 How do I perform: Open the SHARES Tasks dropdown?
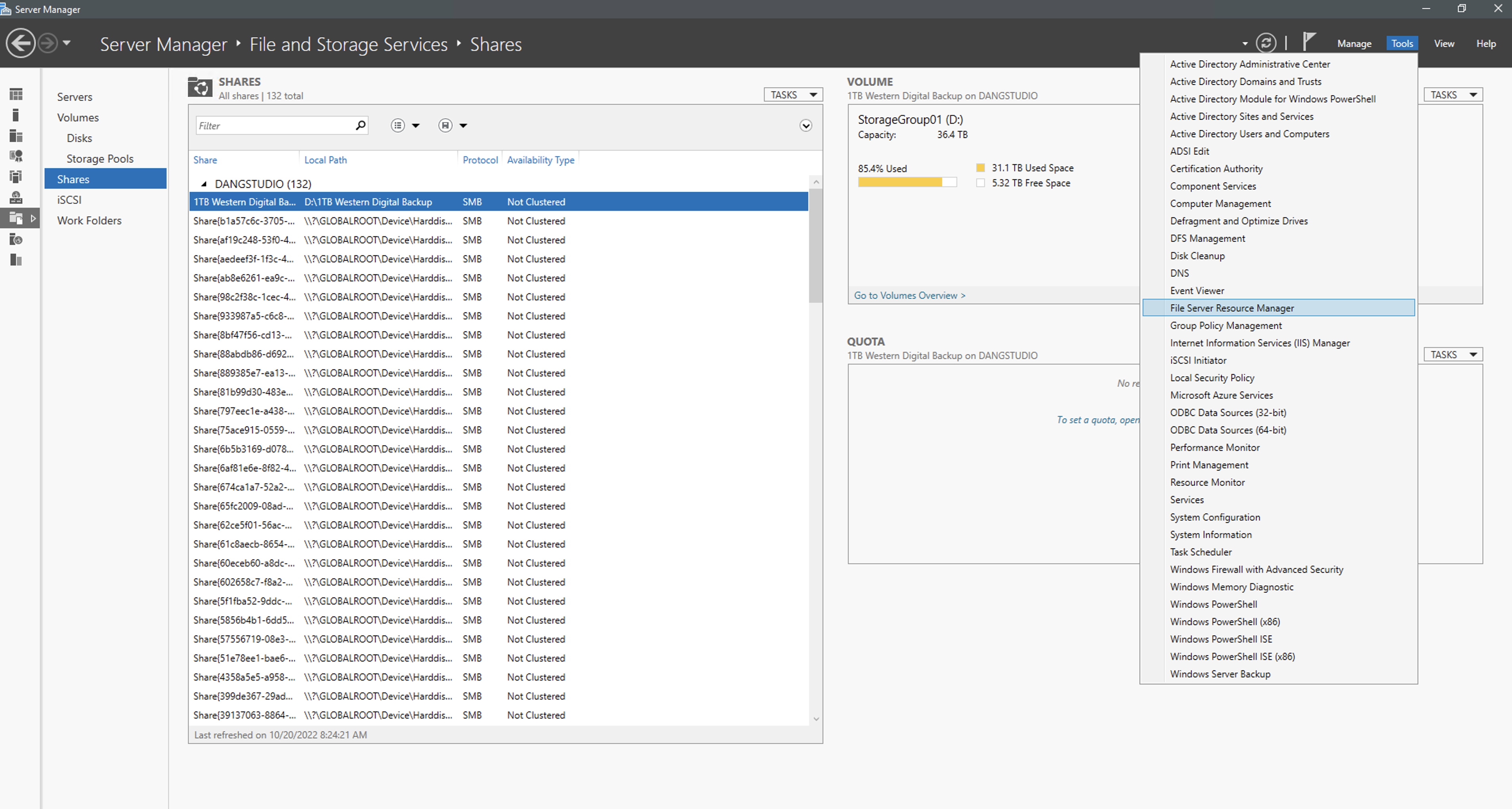793,95
